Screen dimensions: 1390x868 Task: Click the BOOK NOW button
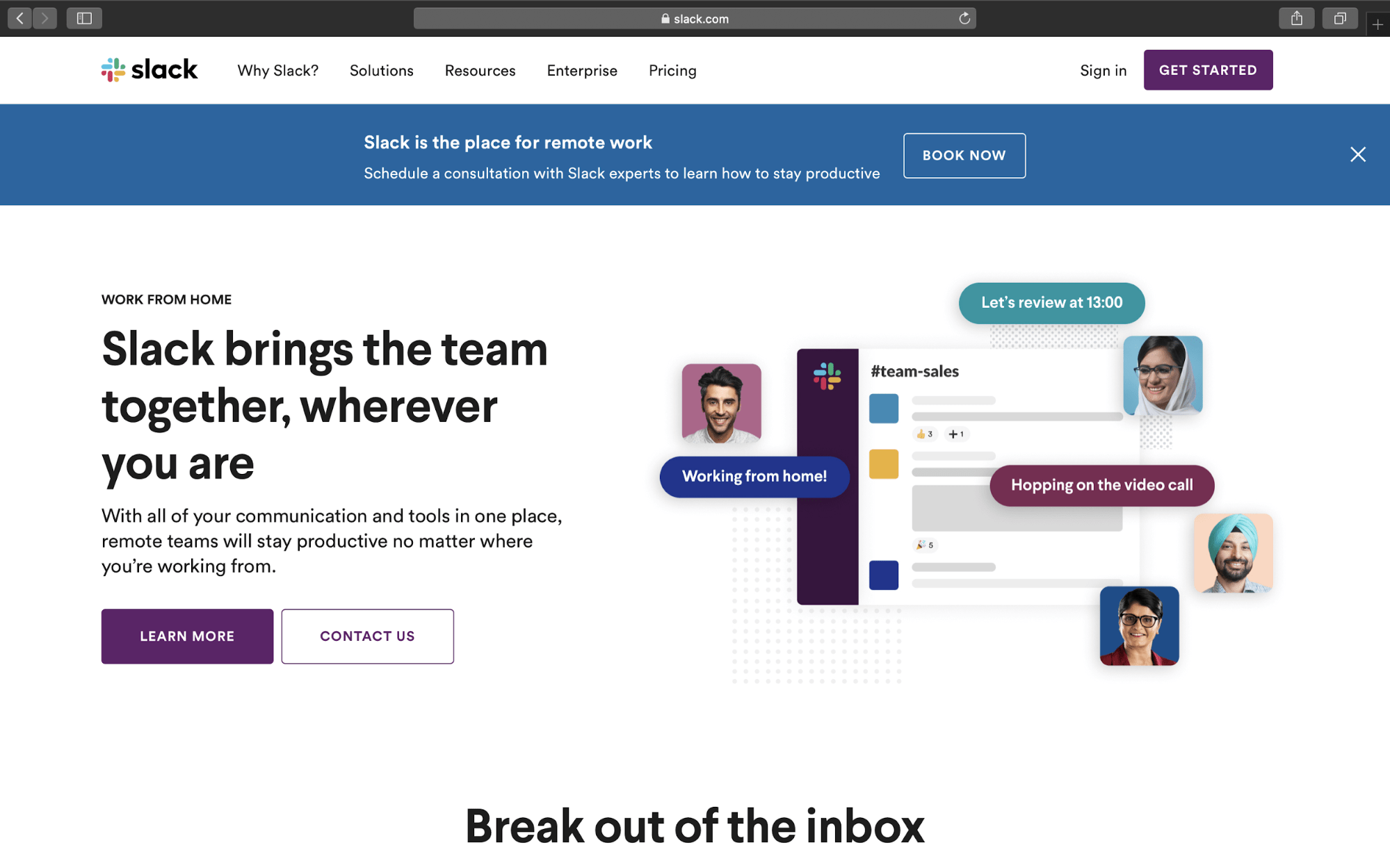964,156
